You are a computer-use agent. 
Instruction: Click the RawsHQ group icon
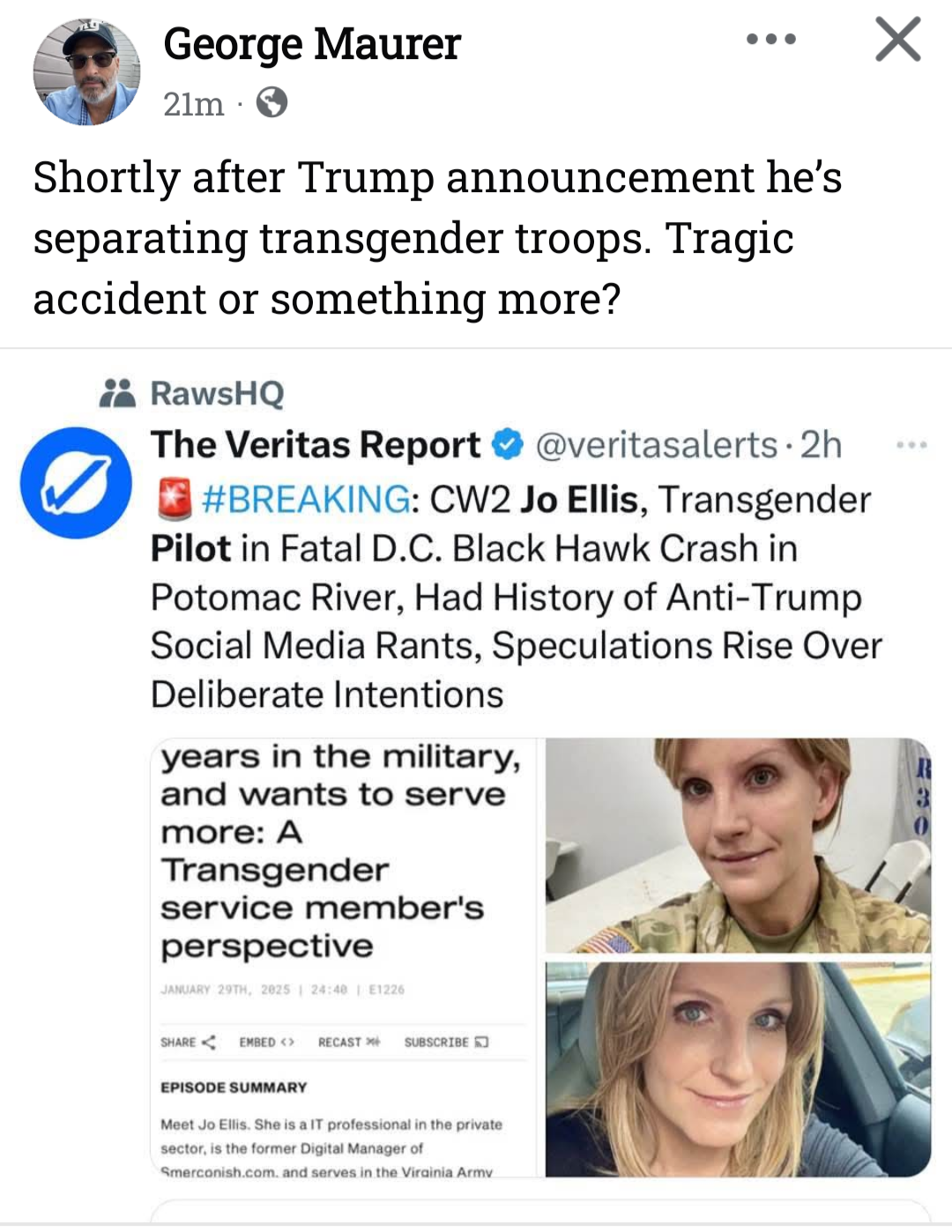117,393
